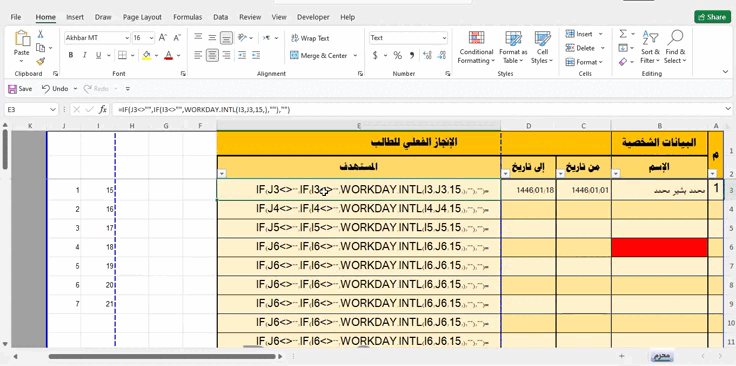
Task: Click Merge & Center
Action: (x=319, y=55)
